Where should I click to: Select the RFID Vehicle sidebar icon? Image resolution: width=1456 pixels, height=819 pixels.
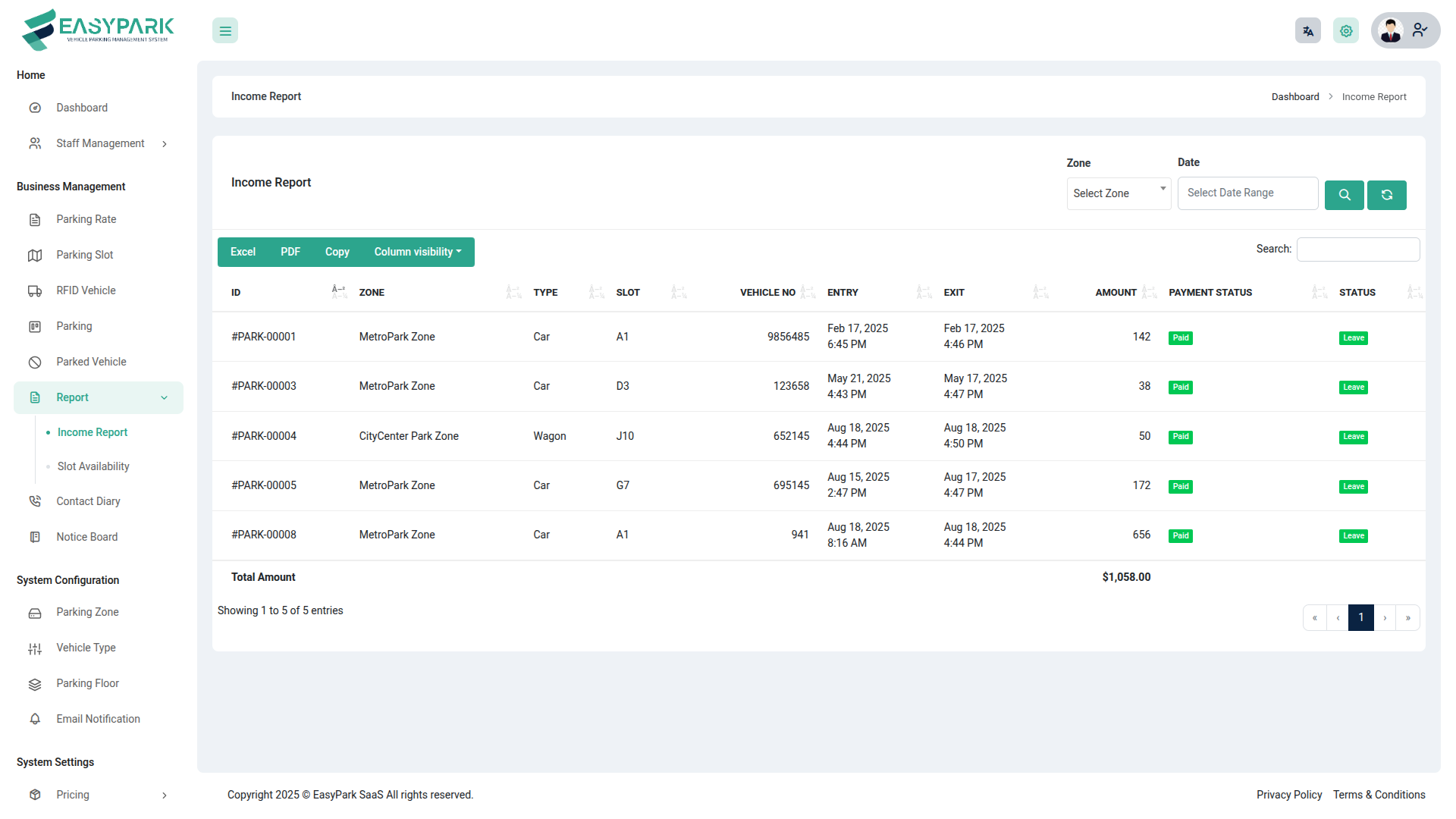coord(35,290)
